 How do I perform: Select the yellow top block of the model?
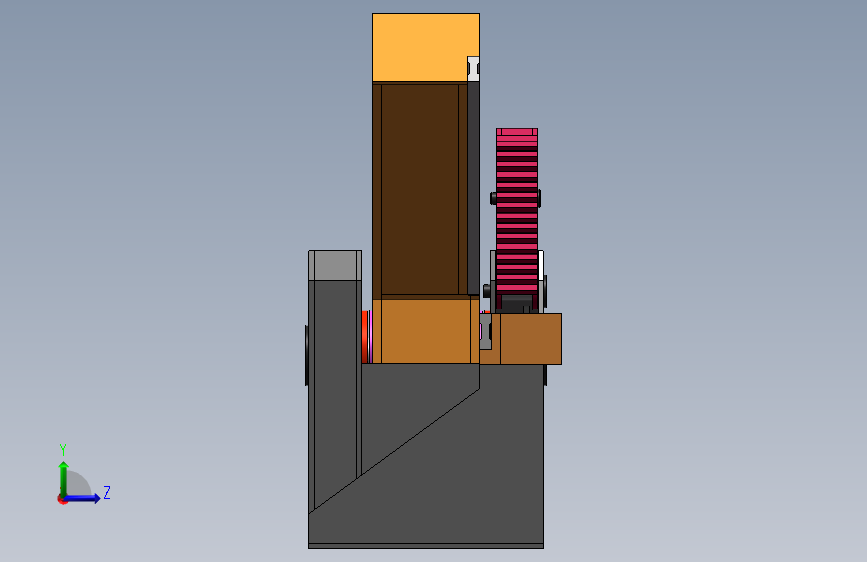(x=425, y=48)
